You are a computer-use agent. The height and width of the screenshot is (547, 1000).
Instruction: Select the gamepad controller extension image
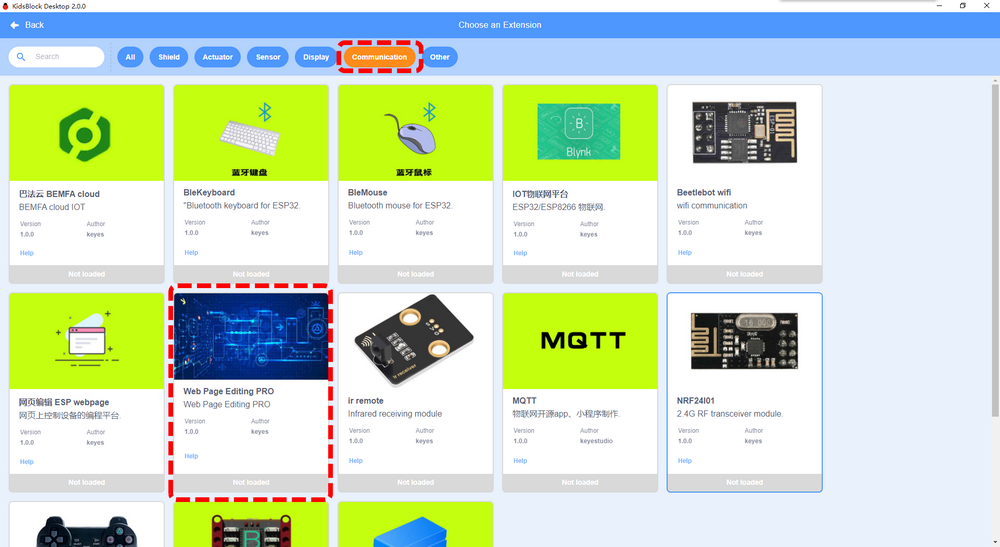(87, 525)
